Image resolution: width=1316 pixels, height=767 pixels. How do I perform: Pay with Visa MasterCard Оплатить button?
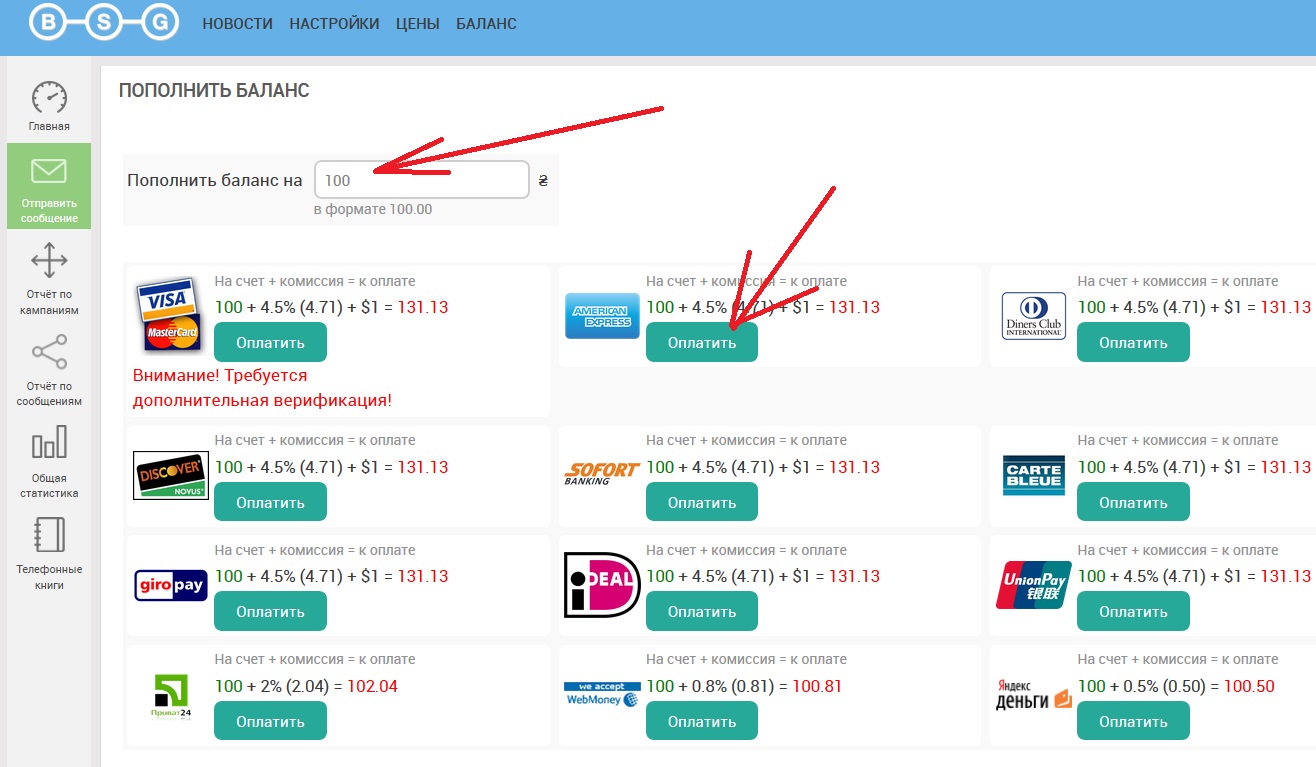click(x=270, y=342)
